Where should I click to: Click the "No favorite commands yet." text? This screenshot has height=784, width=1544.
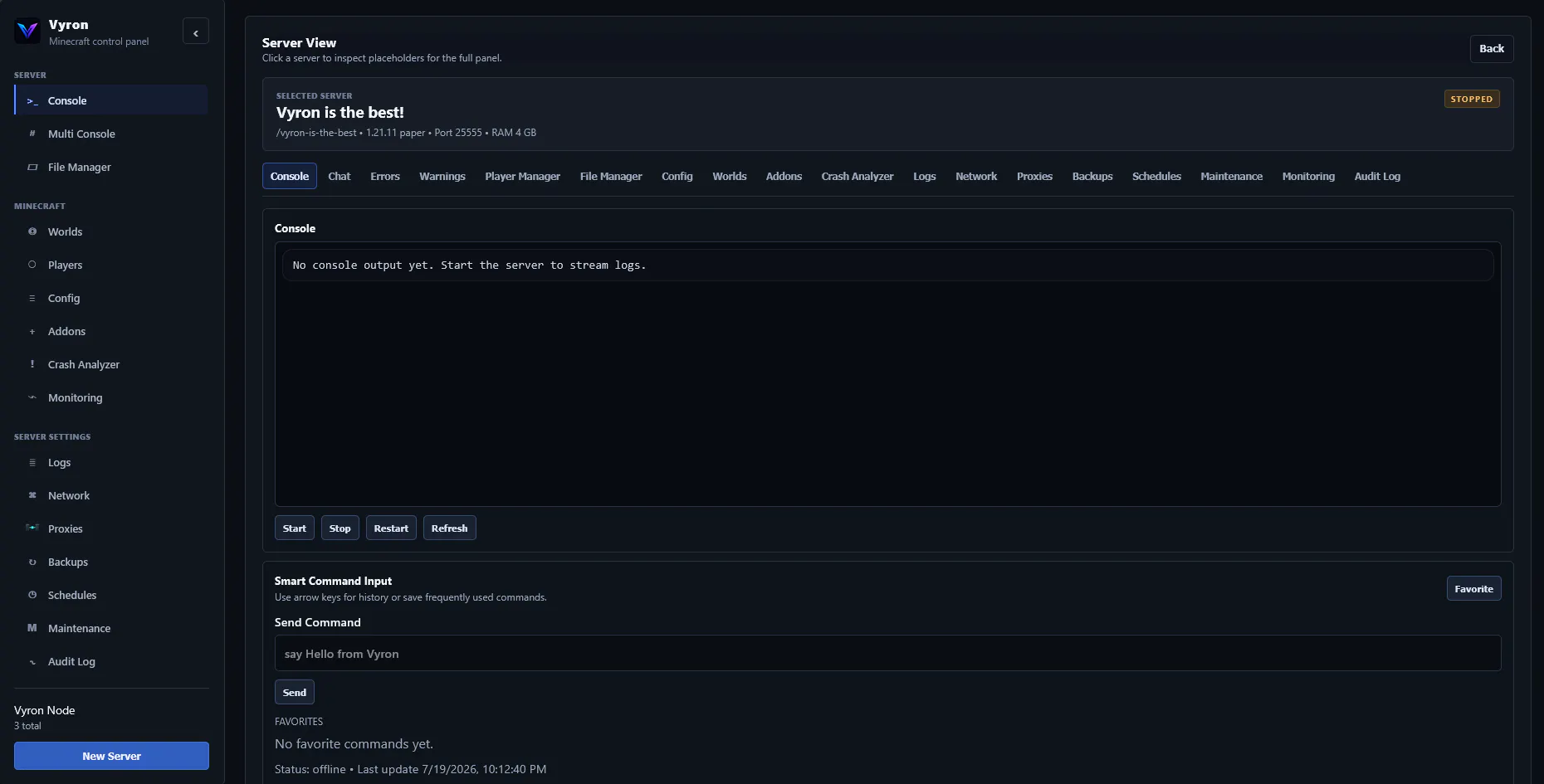pyautogui.click(x=354, y=744)
